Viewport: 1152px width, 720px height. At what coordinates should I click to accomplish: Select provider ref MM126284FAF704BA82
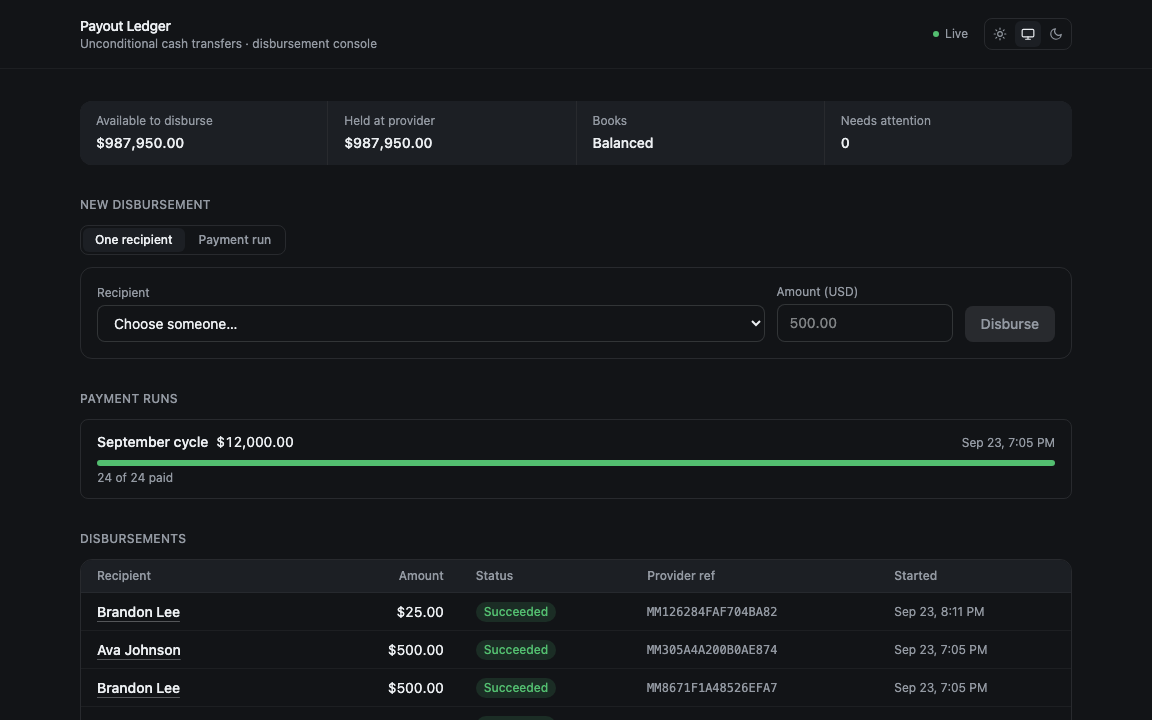[712, 612]
